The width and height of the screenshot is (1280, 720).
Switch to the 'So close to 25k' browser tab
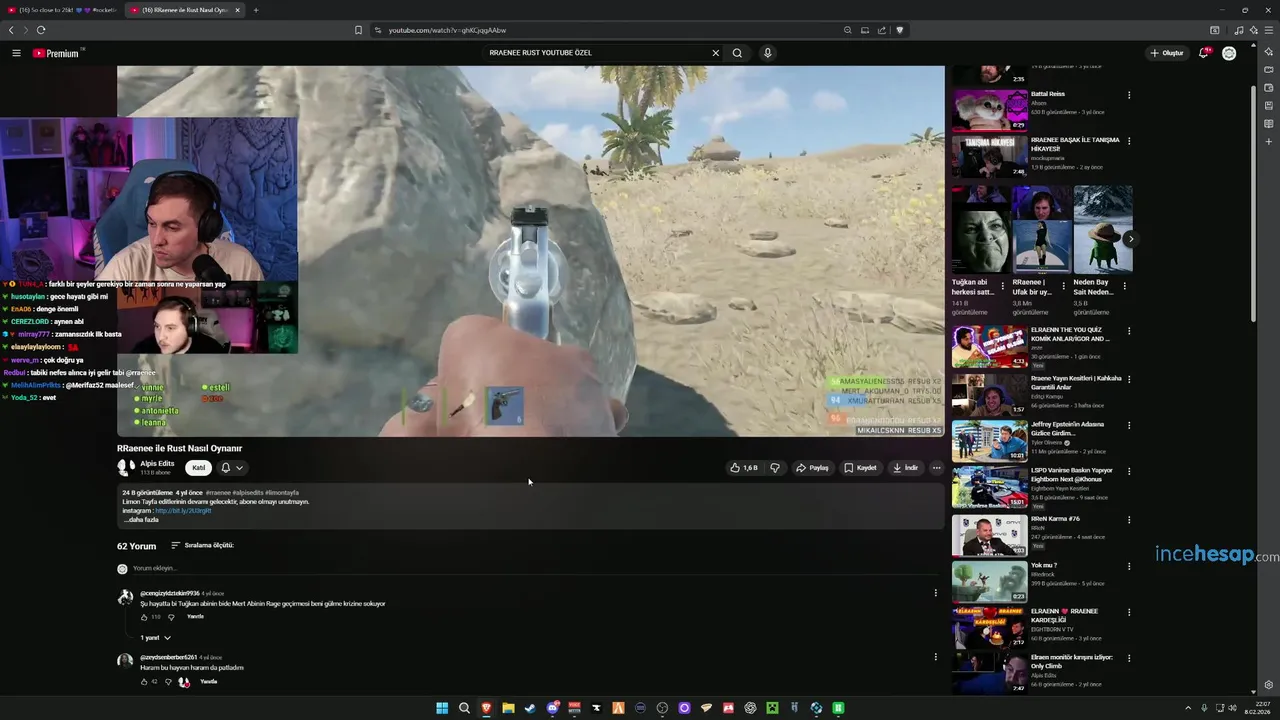click(60, 10)
